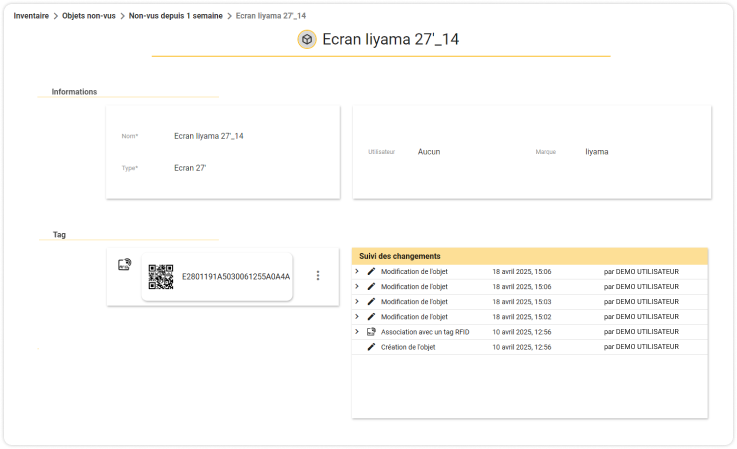Click par DEMO UTILISATEUR in the Création row
The height and width of the screenshot is (449, 737).
click(641, 347)
